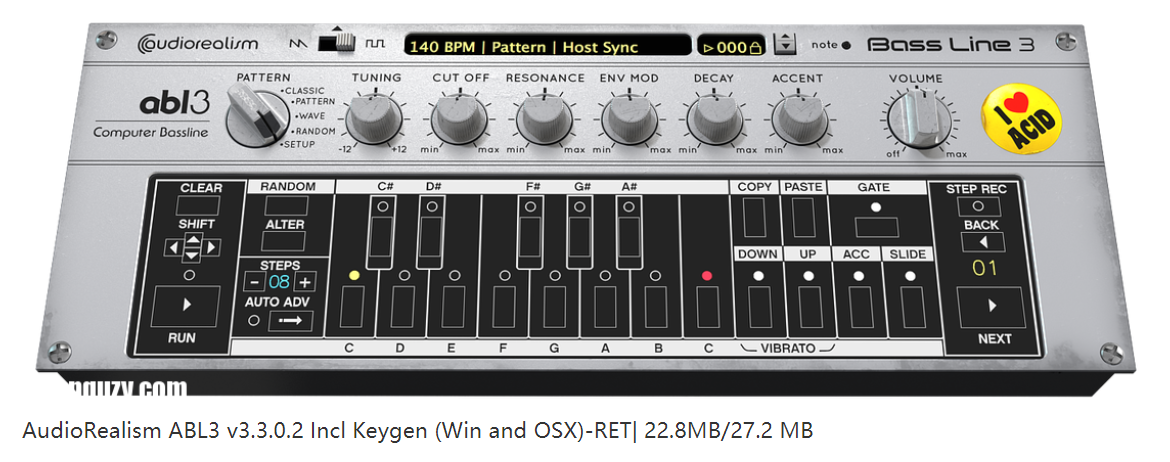Click the F note key
The image size is (1170, 462).
point(504,306)
